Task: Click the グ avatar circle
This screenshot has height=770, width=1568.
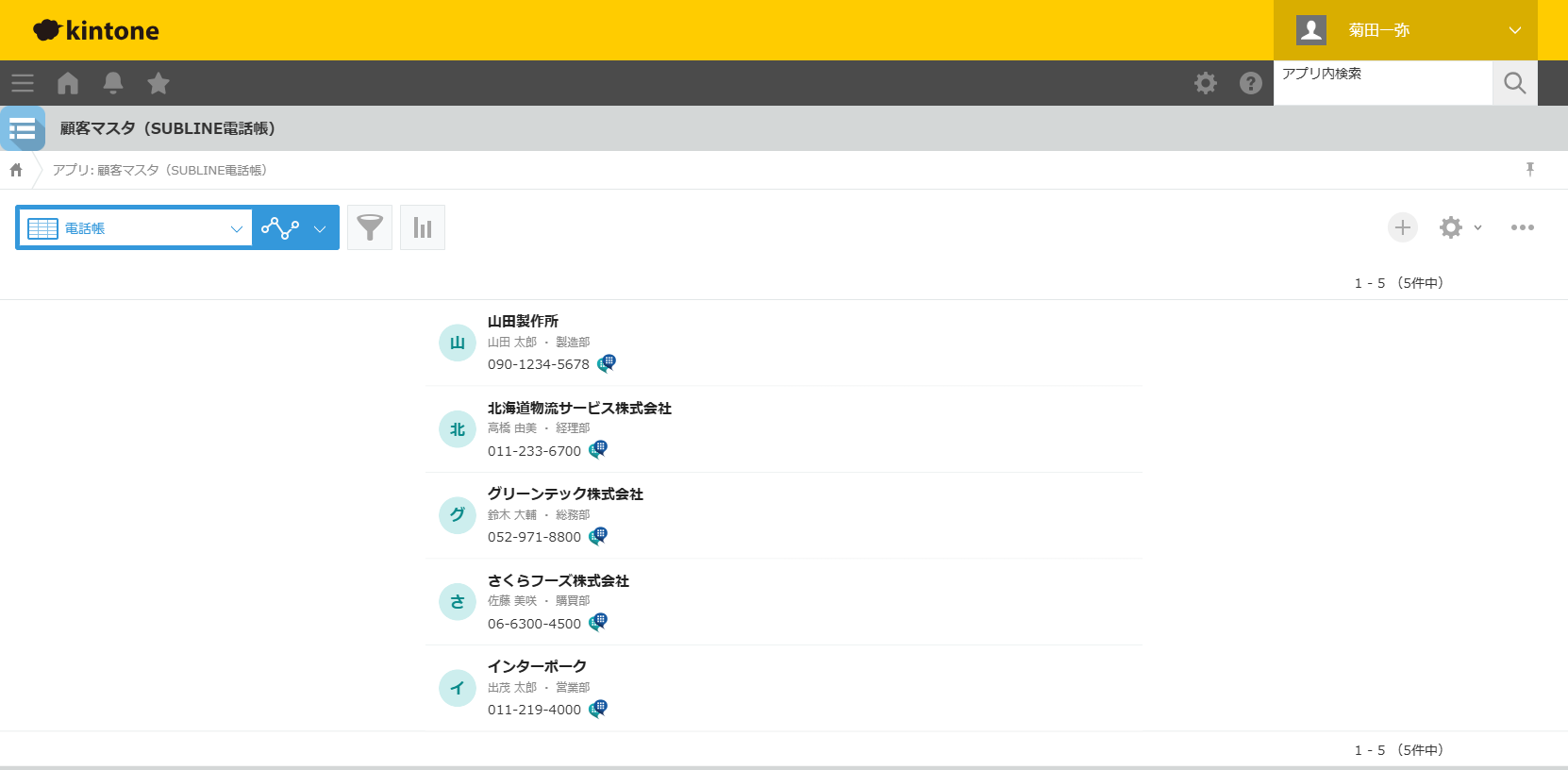Action: coord(458,515)
